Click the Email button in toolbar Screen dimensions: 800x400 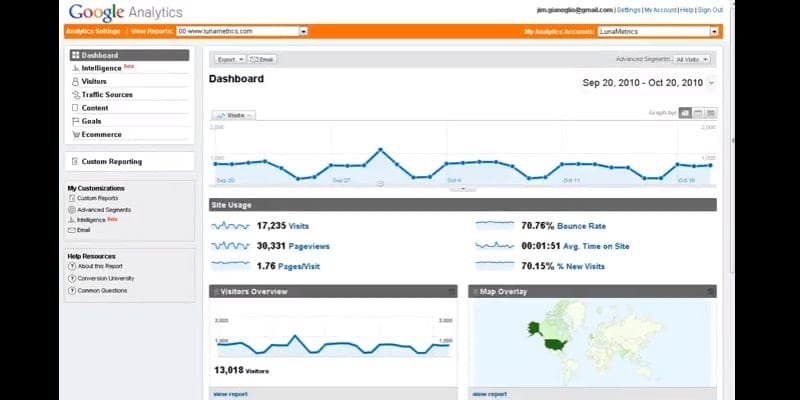click(262, 60)
